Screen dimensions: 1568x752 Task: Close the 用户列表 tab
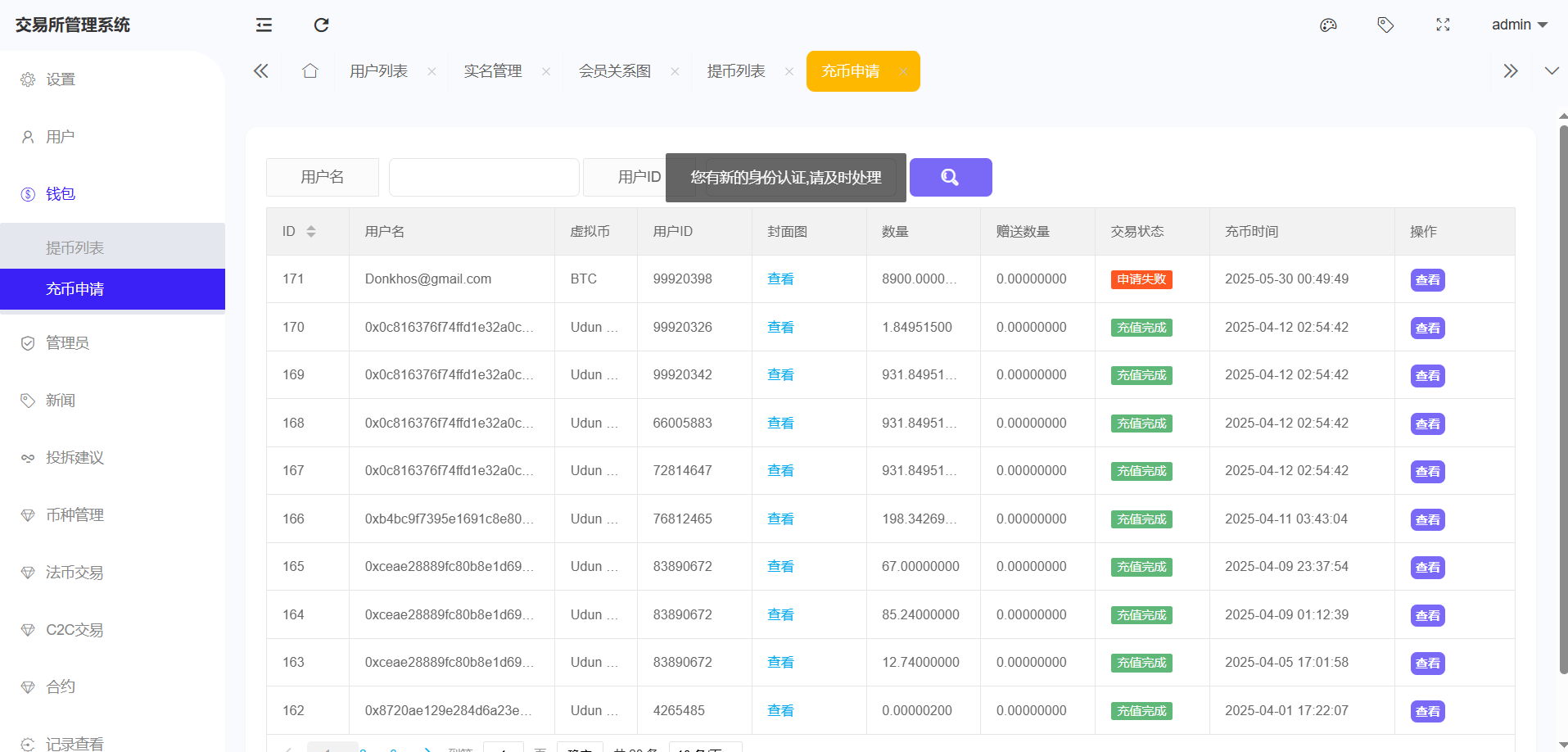coord(432,72)
